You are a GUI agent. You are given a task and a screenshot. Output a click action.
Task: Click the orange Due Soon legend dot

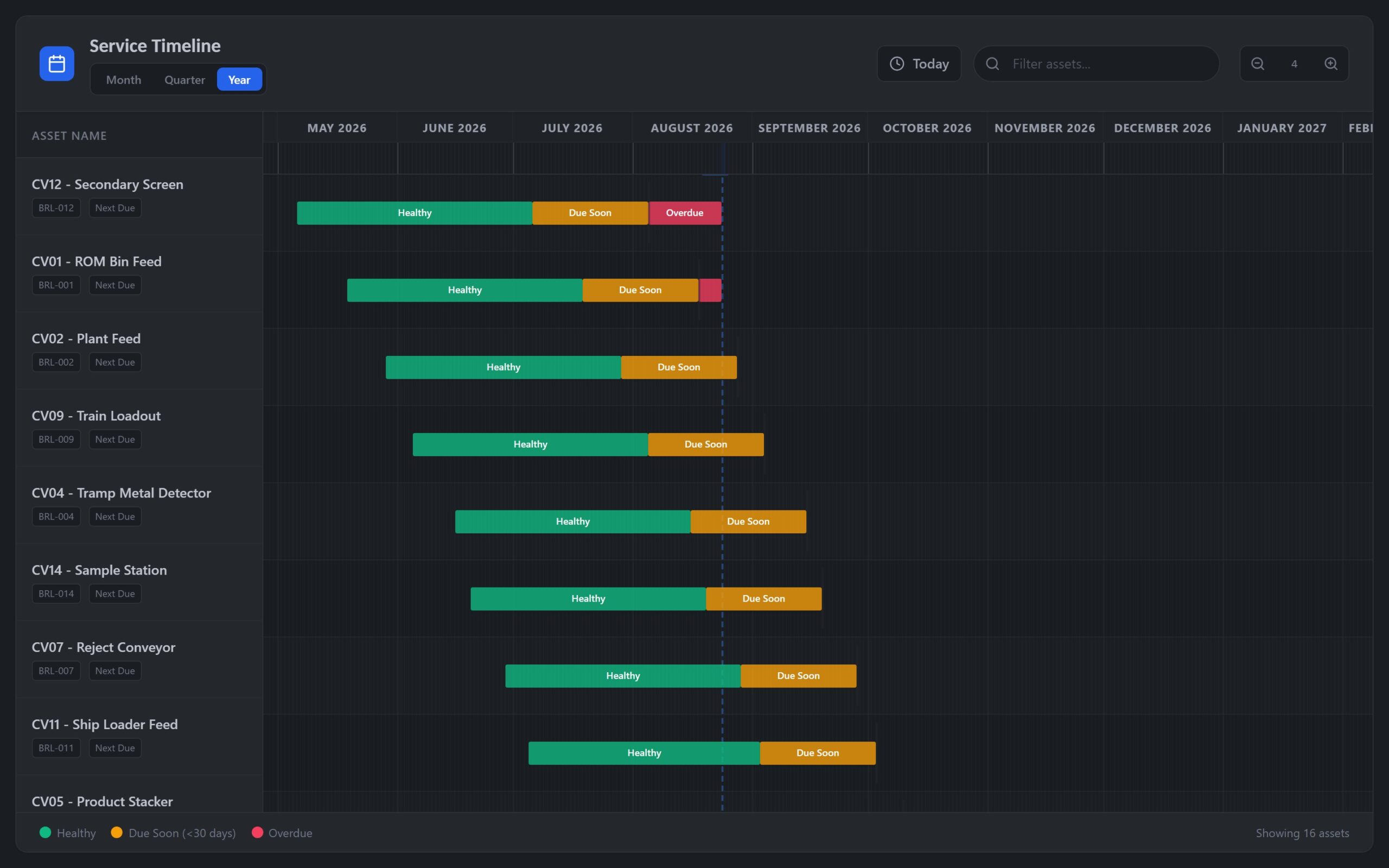point(117,832)
